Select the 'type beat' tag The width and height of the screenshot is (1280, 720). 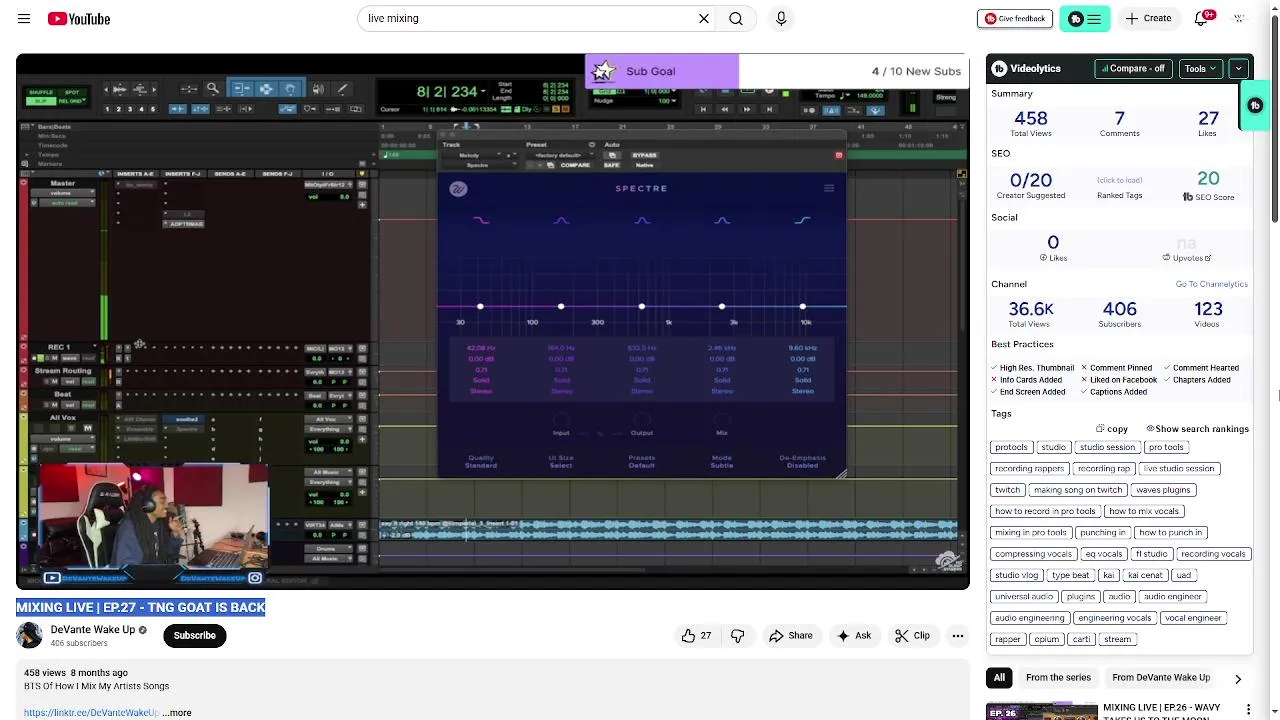click(x=1070, y=575)
